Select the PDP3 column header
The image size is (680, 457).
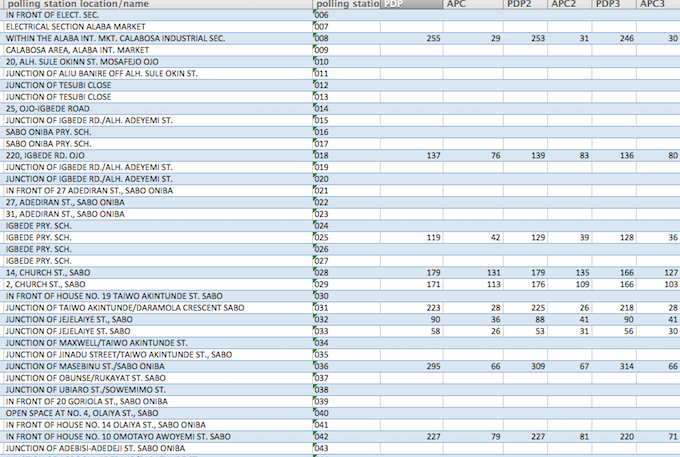[614, 4]
